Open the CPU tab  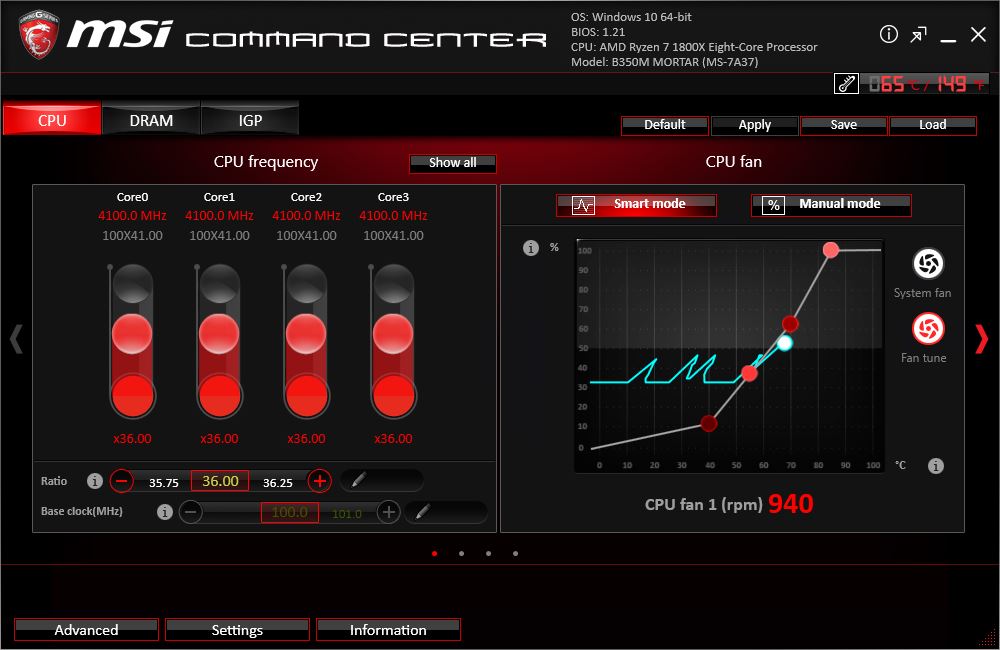click(52, 119)
